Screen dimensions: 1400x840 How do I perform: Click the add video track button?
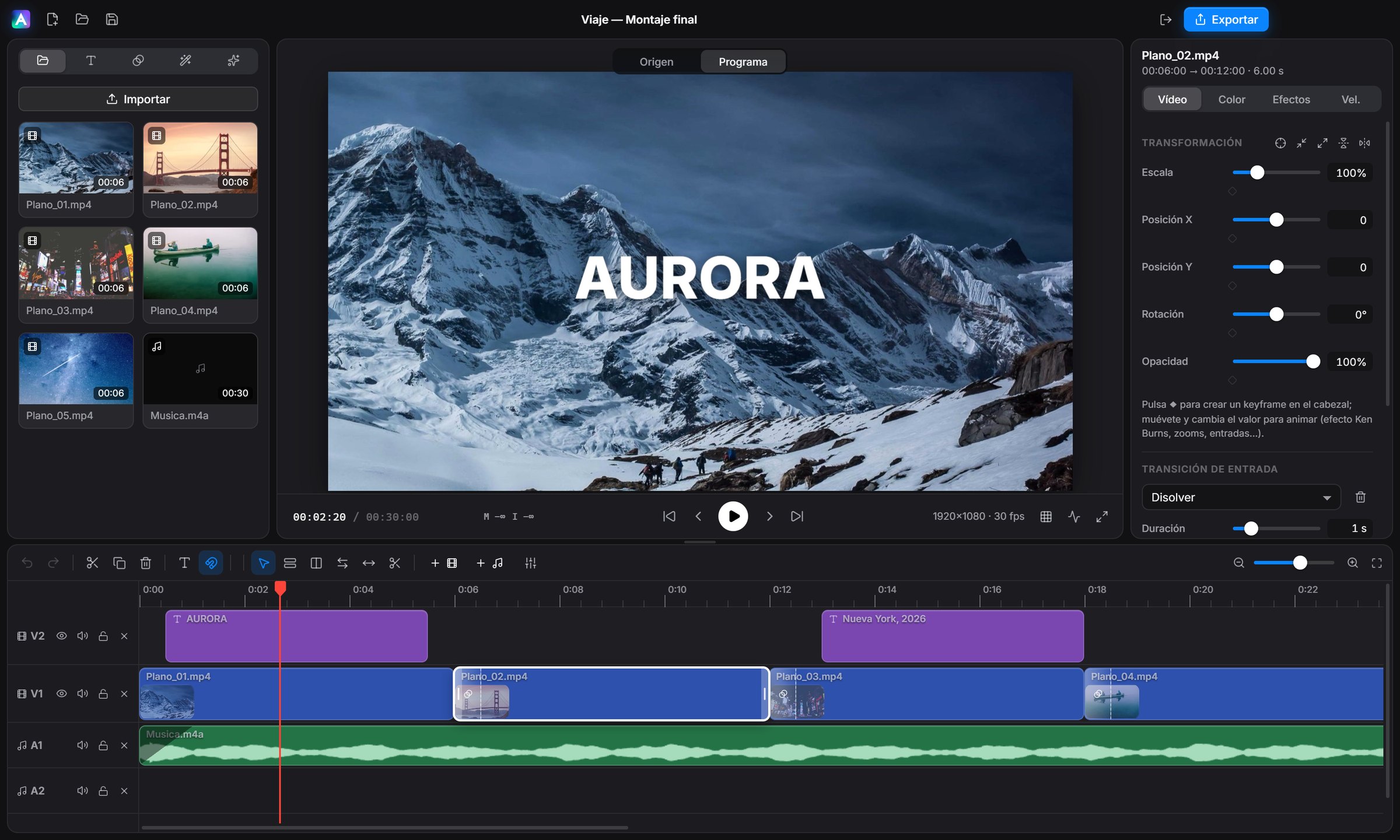click(x=444, y=563)
